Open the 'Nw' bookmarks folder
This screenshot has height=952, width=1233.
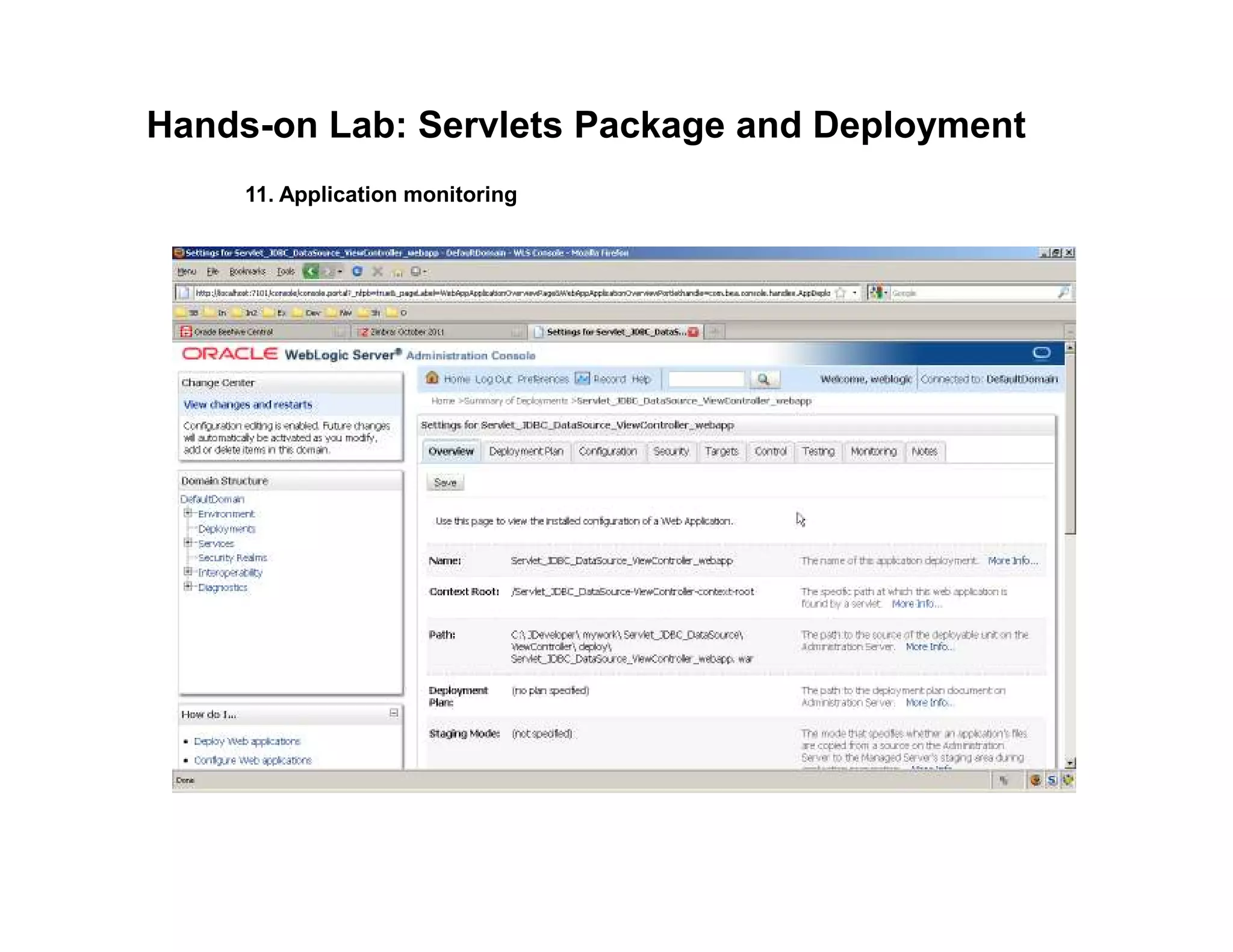click(339, 313)
